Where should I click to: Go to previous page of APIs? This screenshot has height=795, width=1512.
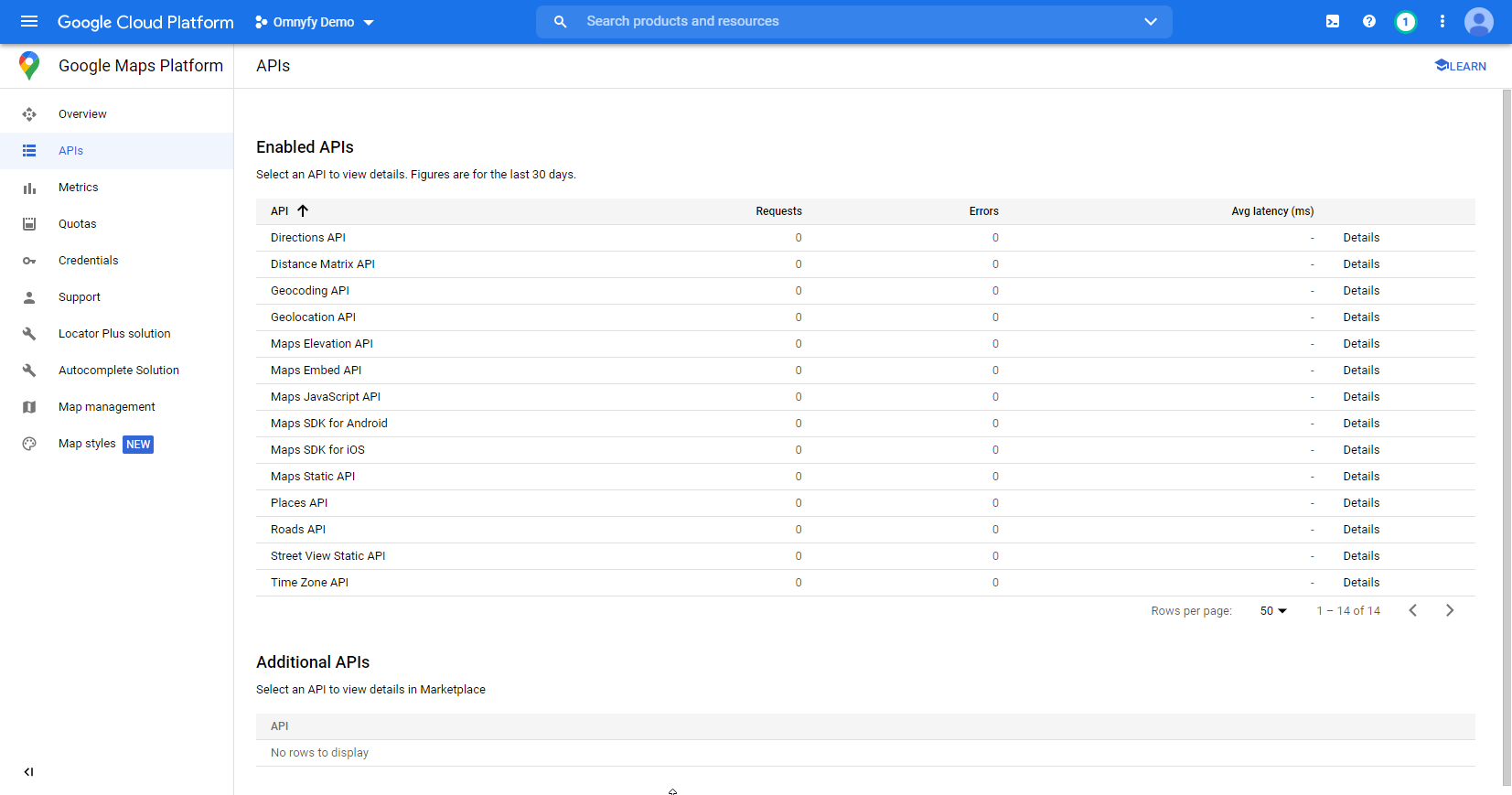click(1413, 610)
